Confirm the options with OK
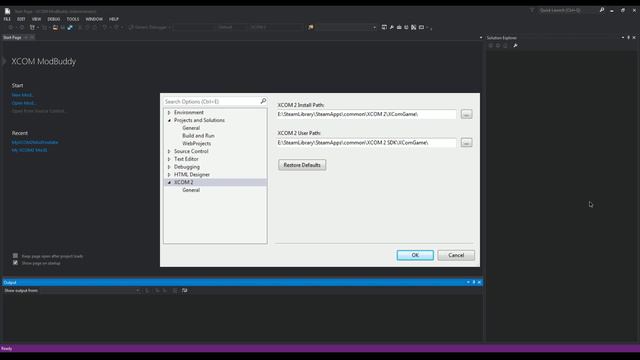 coord(415,255)
